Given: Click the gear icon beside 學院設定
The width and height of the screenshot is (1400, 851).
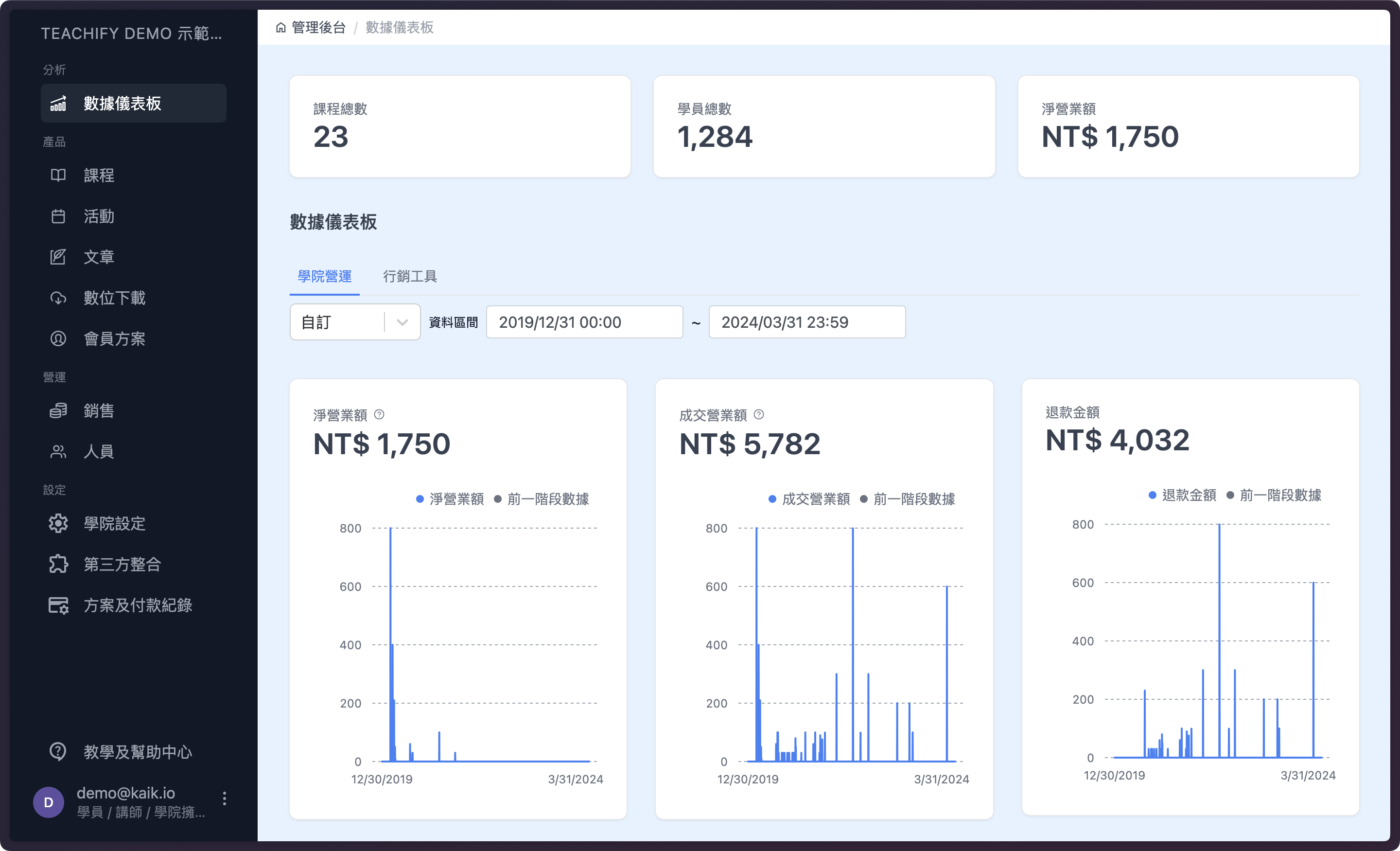Looking at the screenshot, I should 58,524.
